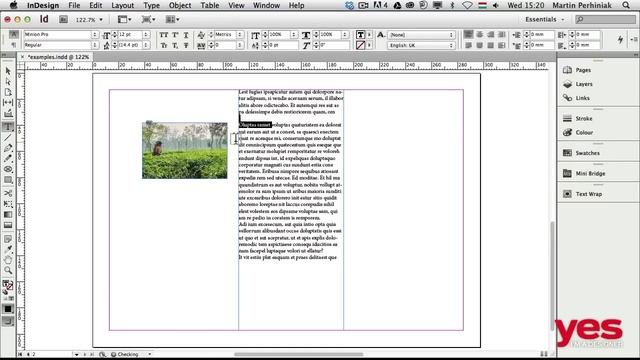Open the Arrange Documents dropdown
Viewport: 640px width, 360px height.
coord(172,19)
